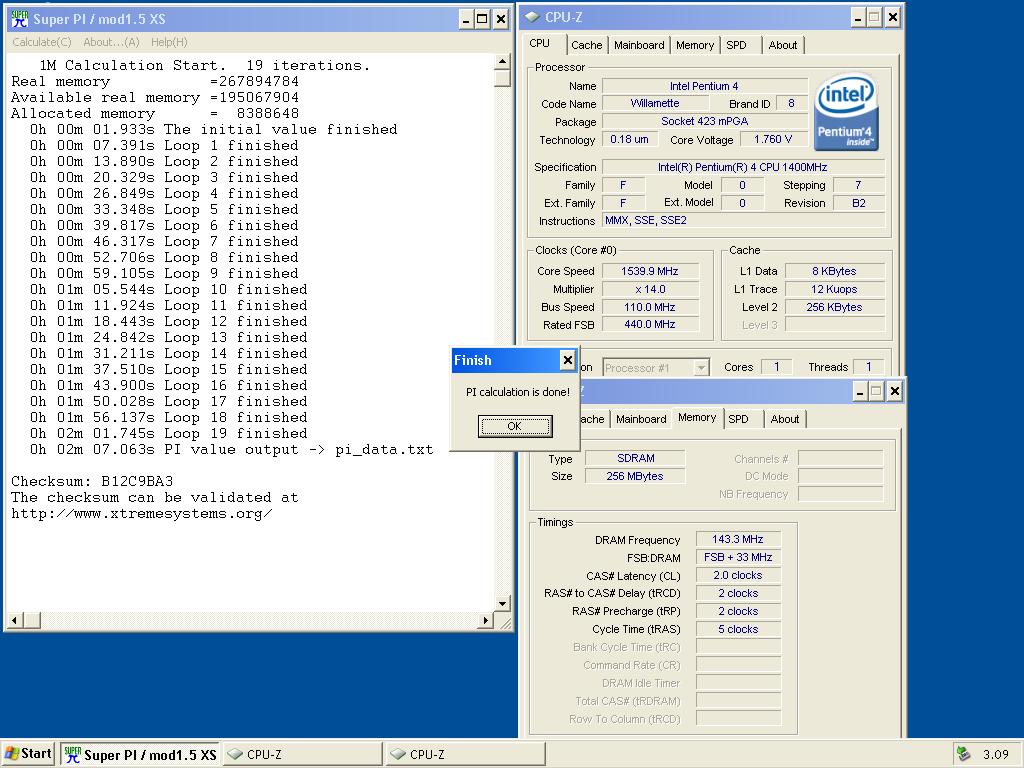Click the L1 Trace 12 Kuops field
Viewport: 1024px width, 768px height.
click(x=835, y=289)
